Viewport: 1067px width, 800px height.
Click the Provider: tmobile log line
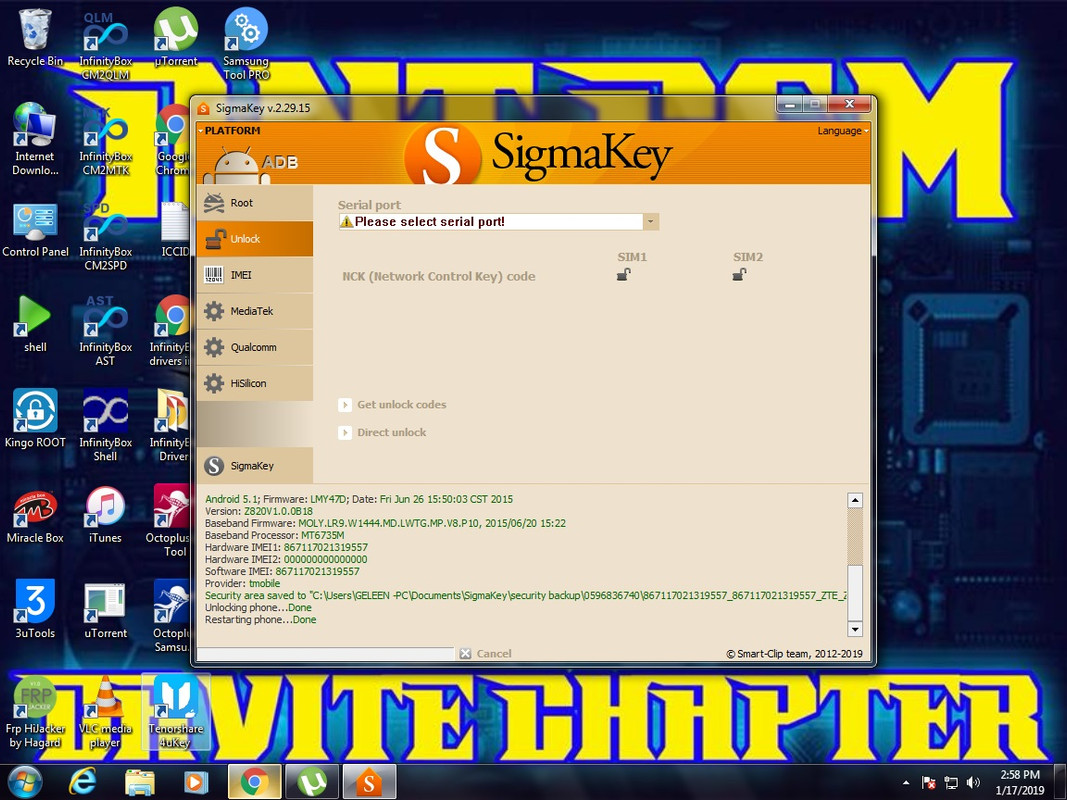tap(242, 584)
